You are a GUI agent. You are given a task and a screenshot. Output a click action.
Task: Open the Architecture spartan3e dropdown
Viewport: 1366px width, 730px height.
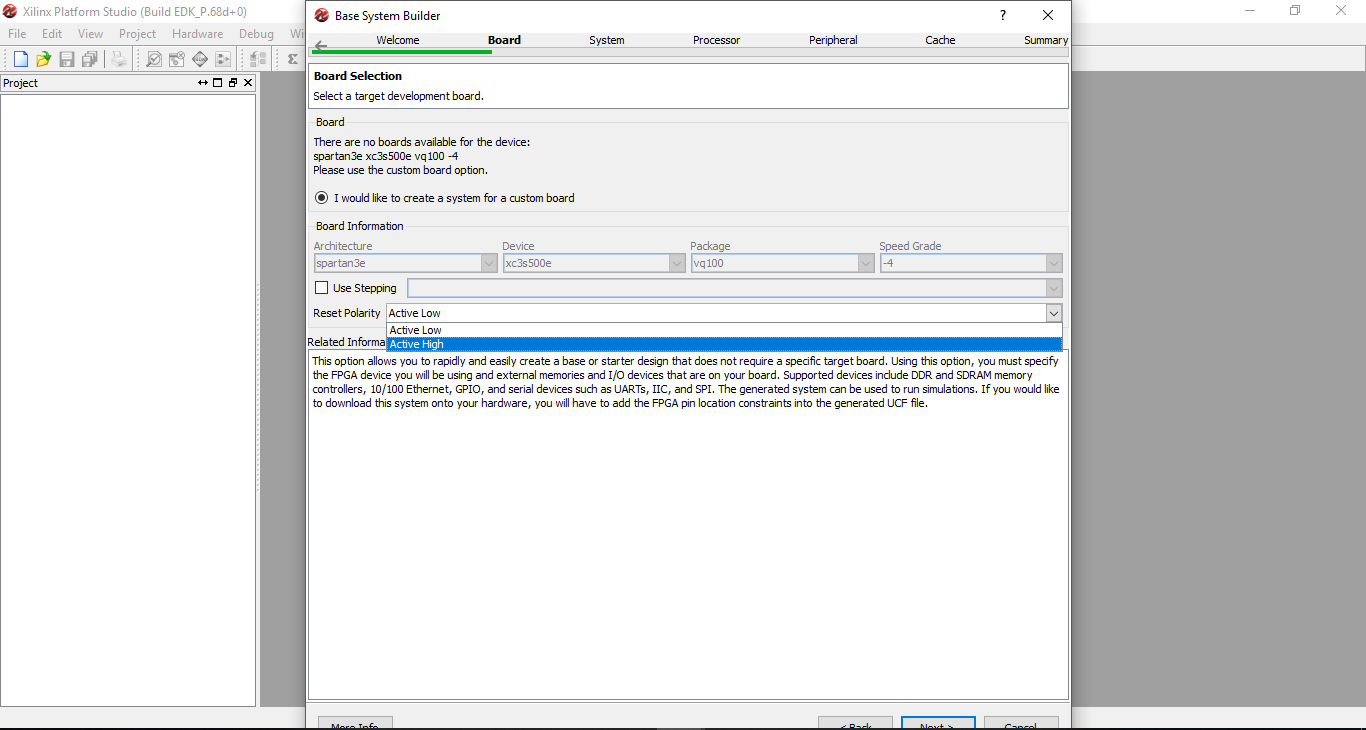pos(405,263)
